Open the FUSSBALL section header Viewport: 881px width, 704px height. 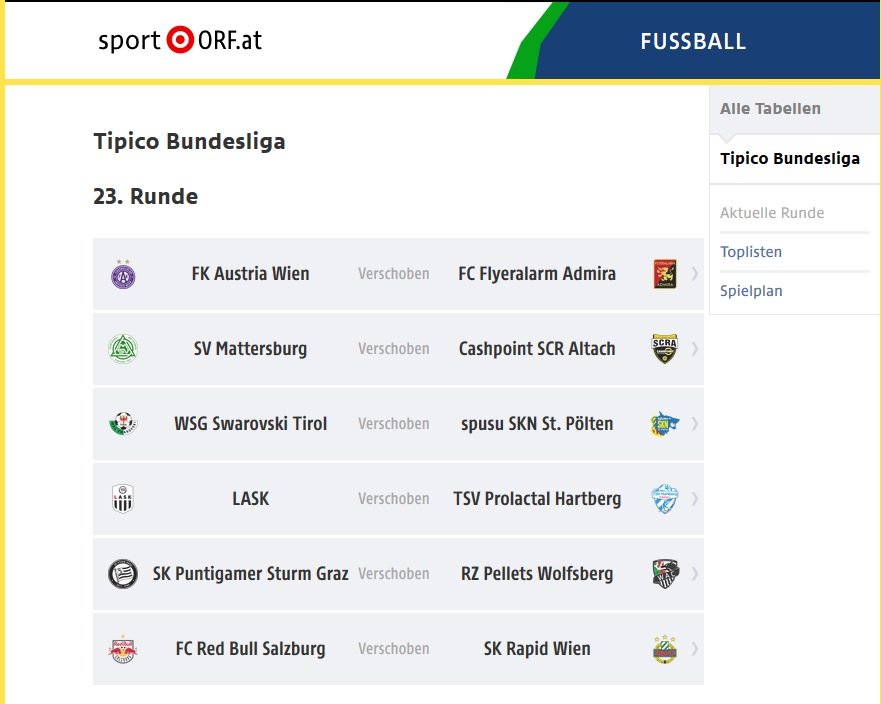(x=693, y=41)
